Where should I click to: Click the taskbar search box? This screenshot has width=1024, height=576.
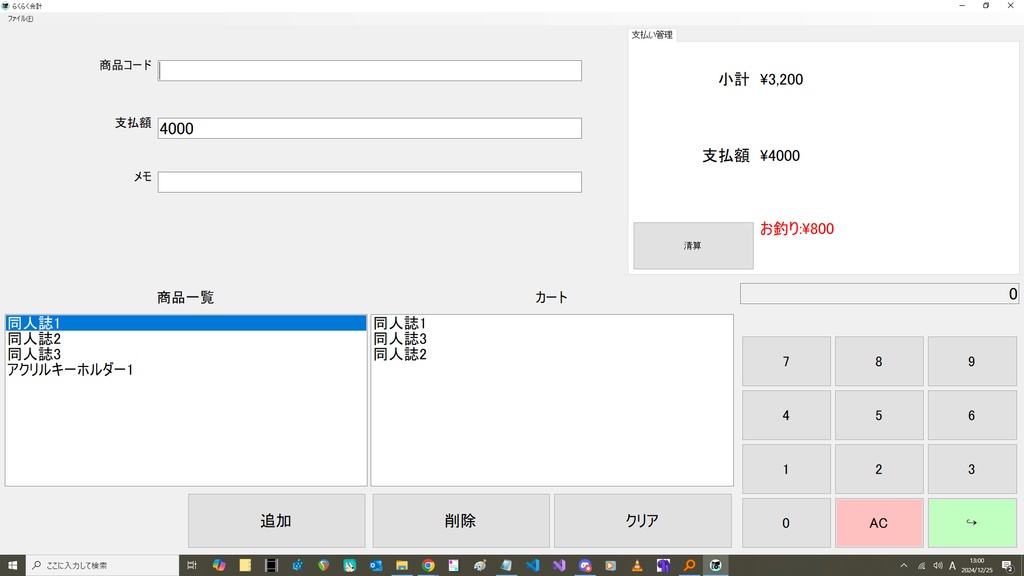click(x=102, y=566)
